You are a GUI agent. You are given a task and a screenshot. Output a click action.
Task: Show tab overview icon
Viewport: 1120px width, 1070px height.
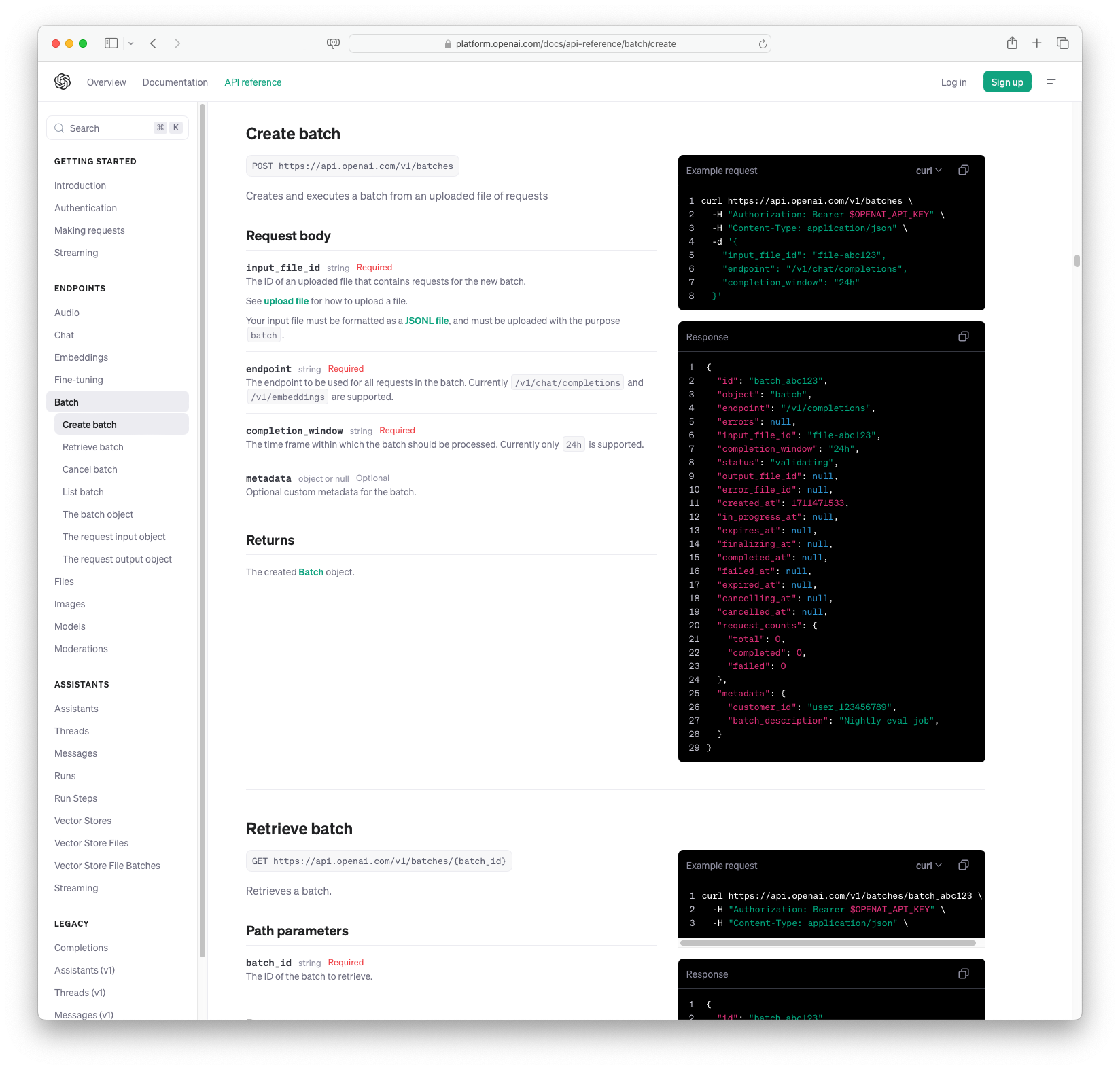pos(1063,43)
